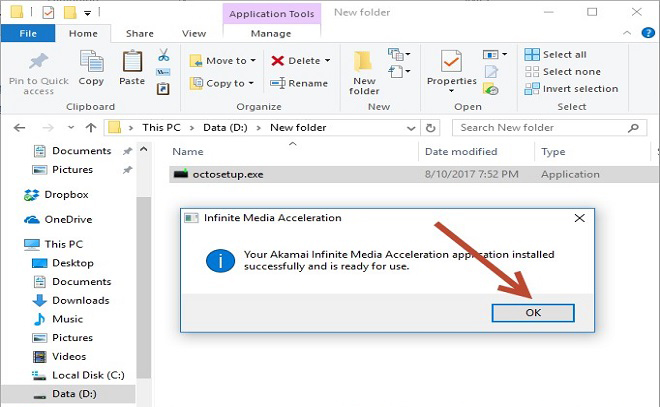Click the Paste shortcut icon

[163, 89]
